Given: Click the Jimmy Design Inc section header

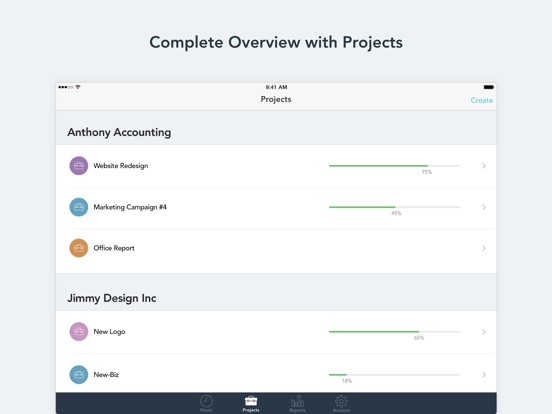Looking at the screenshot, I should [x=112, y=298].
